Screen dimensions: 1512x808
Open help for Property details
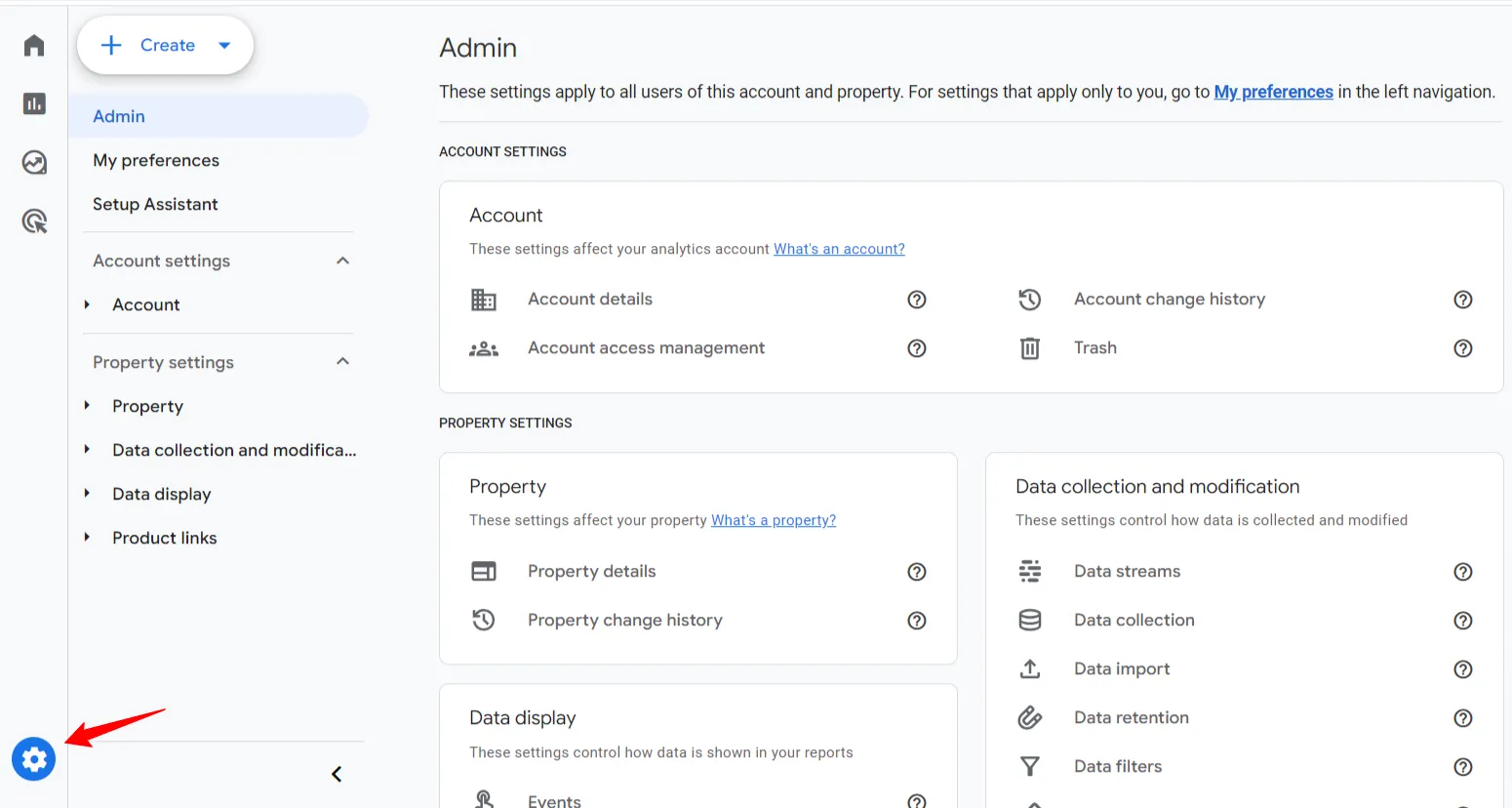pos(917,572)
